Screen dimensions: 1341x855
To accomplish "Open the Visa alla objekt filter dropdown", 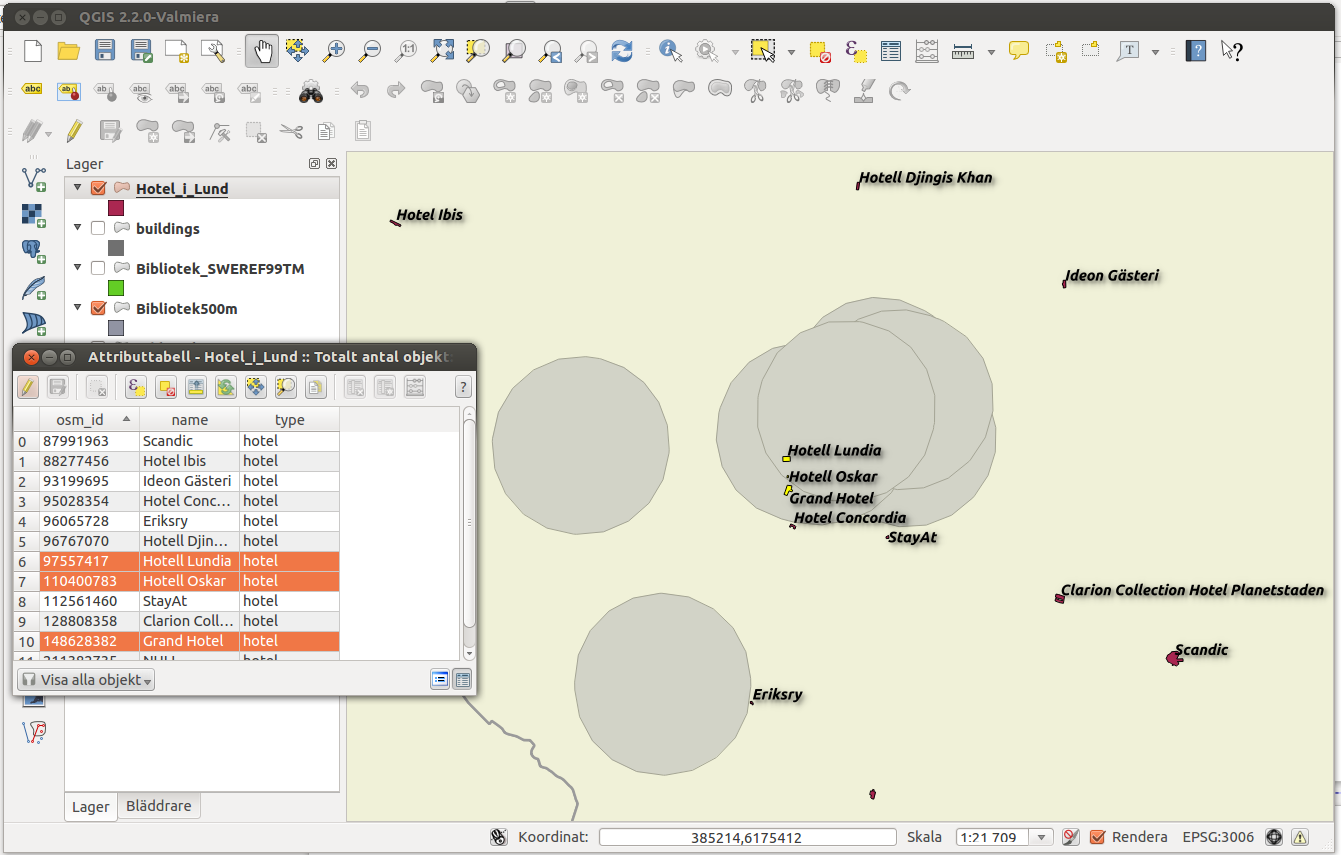I will (87, 680).
